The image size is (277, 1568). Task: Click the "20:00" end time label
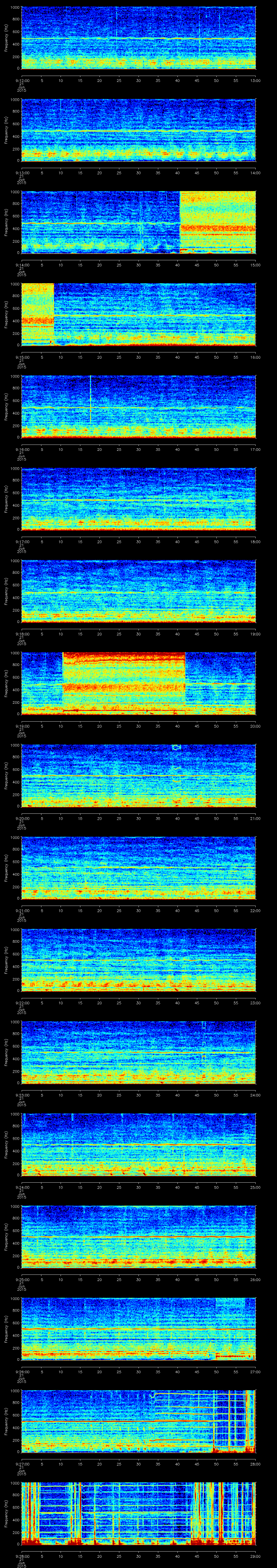[x=255, y=726]
